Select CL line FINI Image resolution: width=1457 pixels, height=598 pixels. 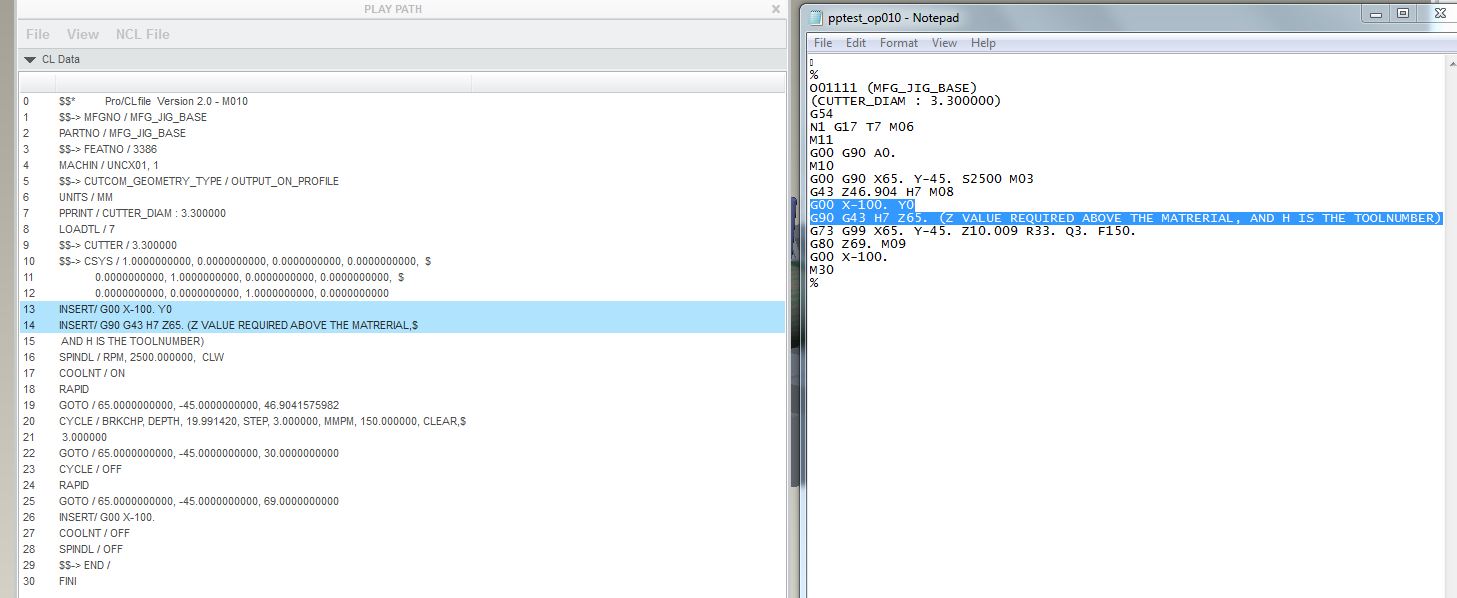tap(402, 581)
